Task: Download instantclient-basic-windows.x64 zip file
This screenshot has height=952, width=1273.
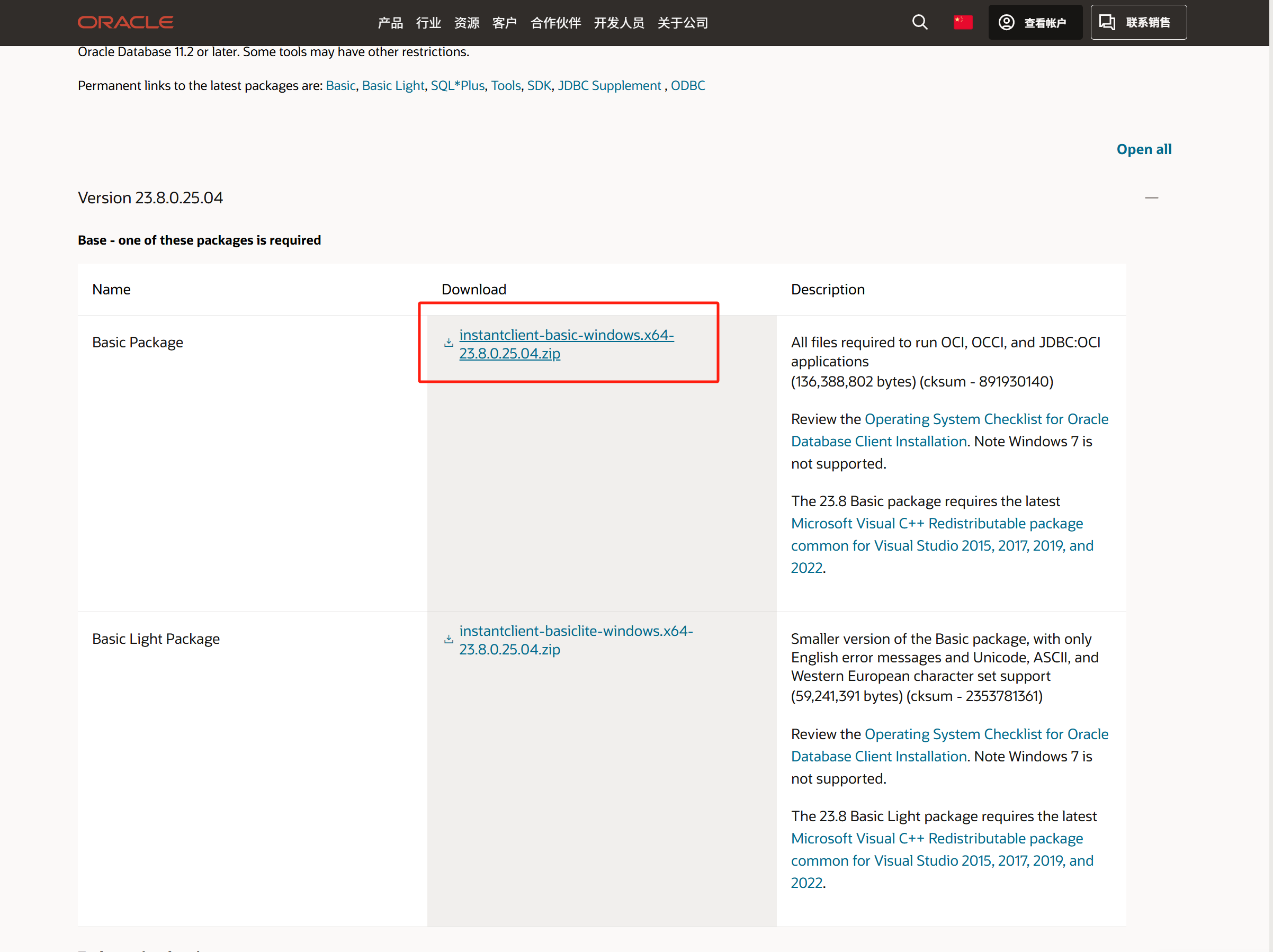Action: pos(566,344)
